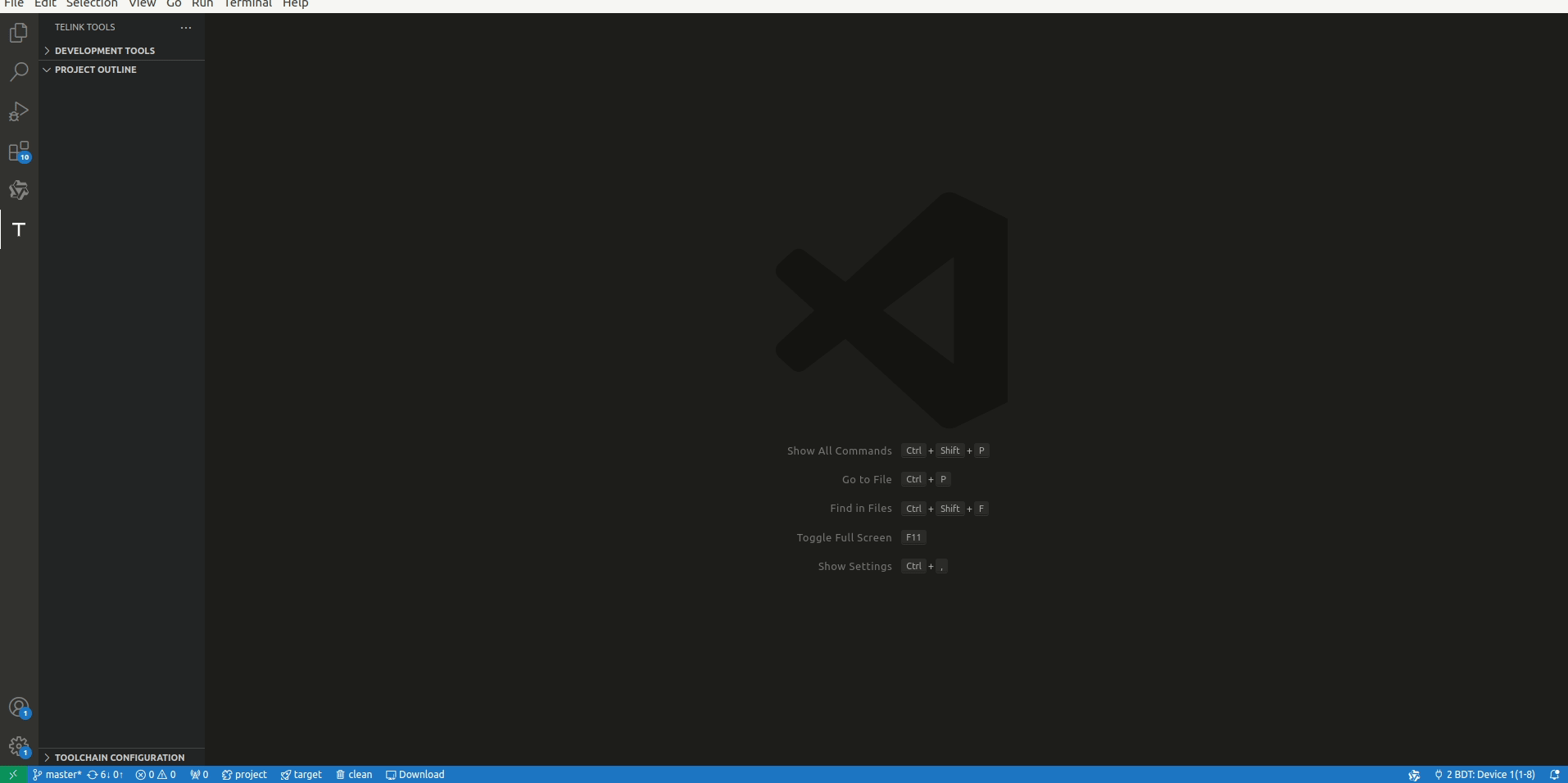
Task: Open the Accounts icon in activity bar
Action: click(x=19, y=708)
